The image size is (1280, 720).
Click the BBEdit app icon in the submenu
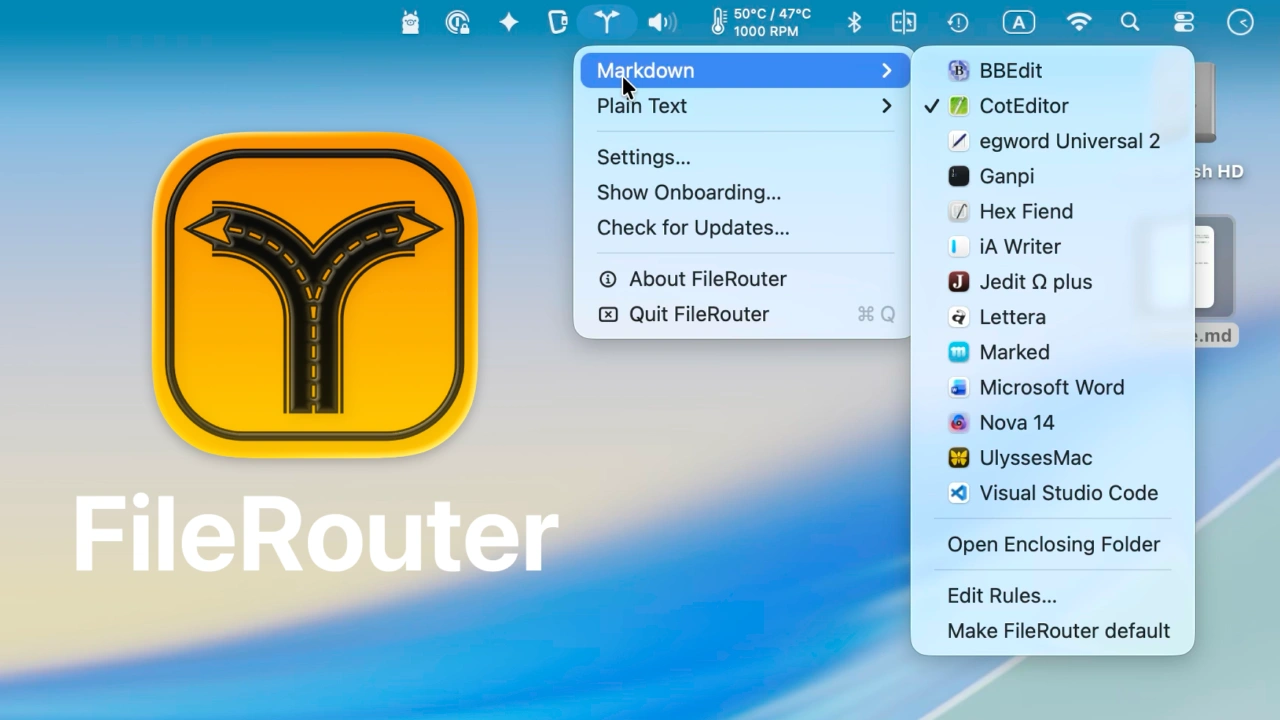click(x=959, y=71)
